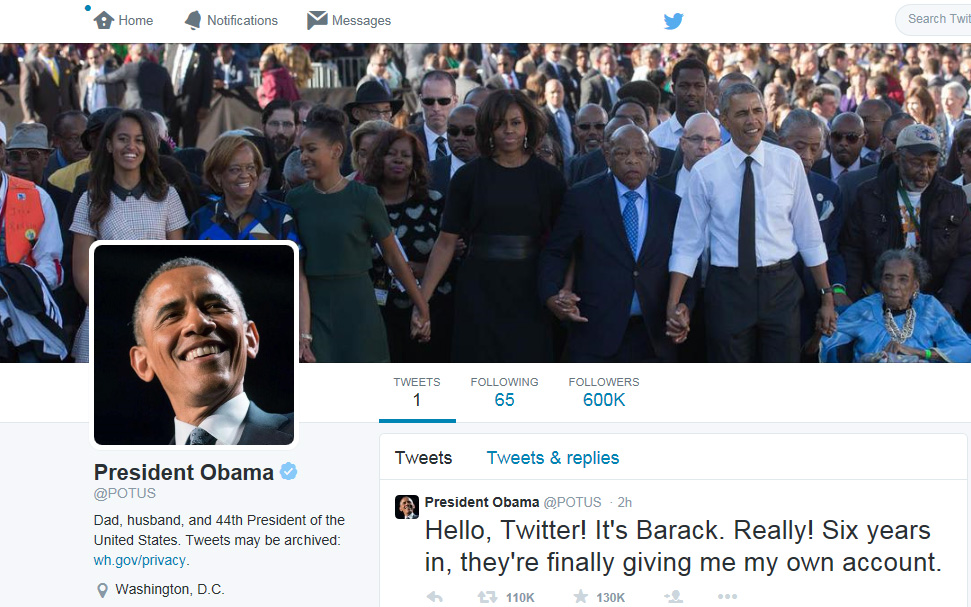The width and height of the screenshot is (971, 607).
Task: Click the verified badge next to President Obama
Action: [289, 471]
